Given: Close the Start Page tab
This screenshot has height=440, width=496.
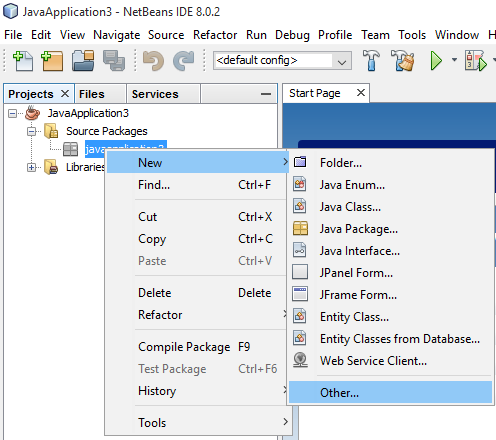Looking at the screenshot, I should [361, 93].
